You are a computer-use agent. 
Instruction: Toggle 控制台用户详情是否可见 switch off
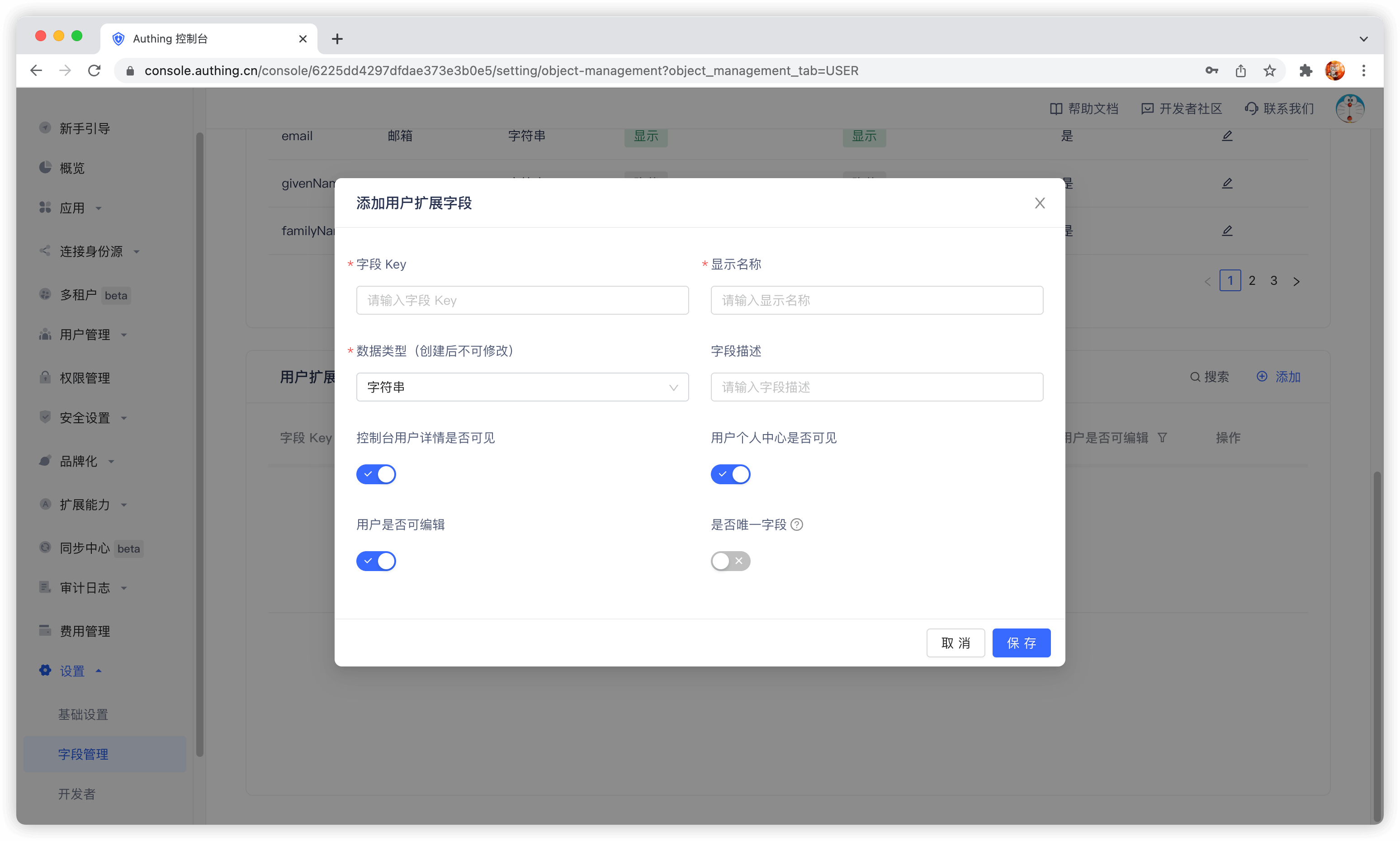pyautogui.click(x=376, y=474)
